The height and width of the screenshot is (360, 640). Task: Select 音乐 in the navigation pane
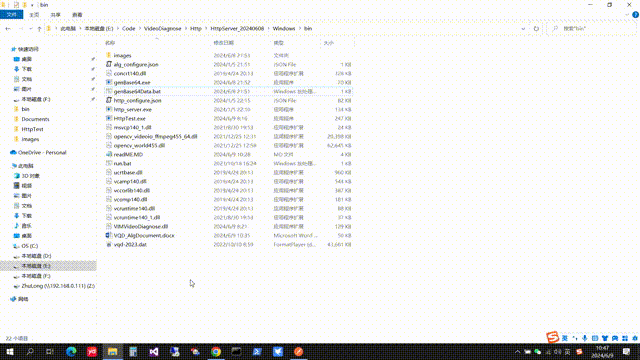(x=27, y=225)
